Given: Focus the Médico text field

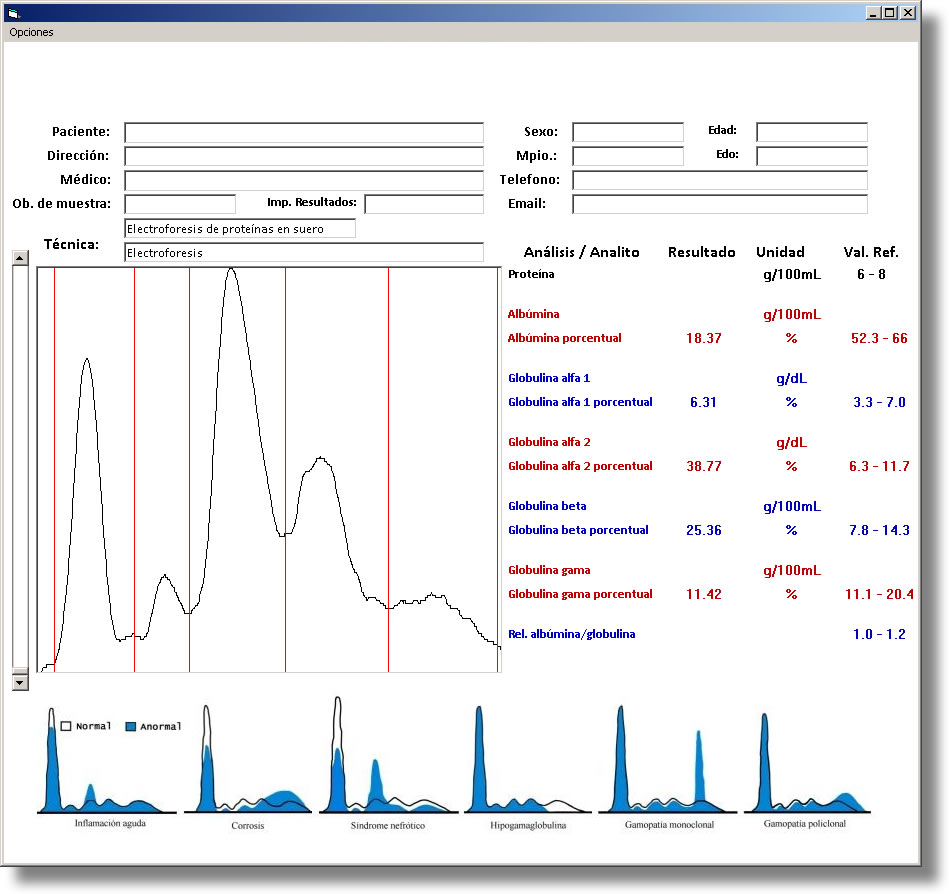Looking at the screenshot, I should coord(304,181).
